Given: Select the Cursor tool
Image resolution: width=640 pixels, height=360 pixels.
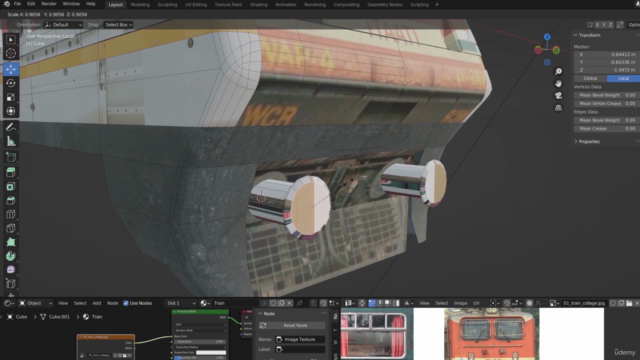Looking at the screenshot, I should (11, 53).
